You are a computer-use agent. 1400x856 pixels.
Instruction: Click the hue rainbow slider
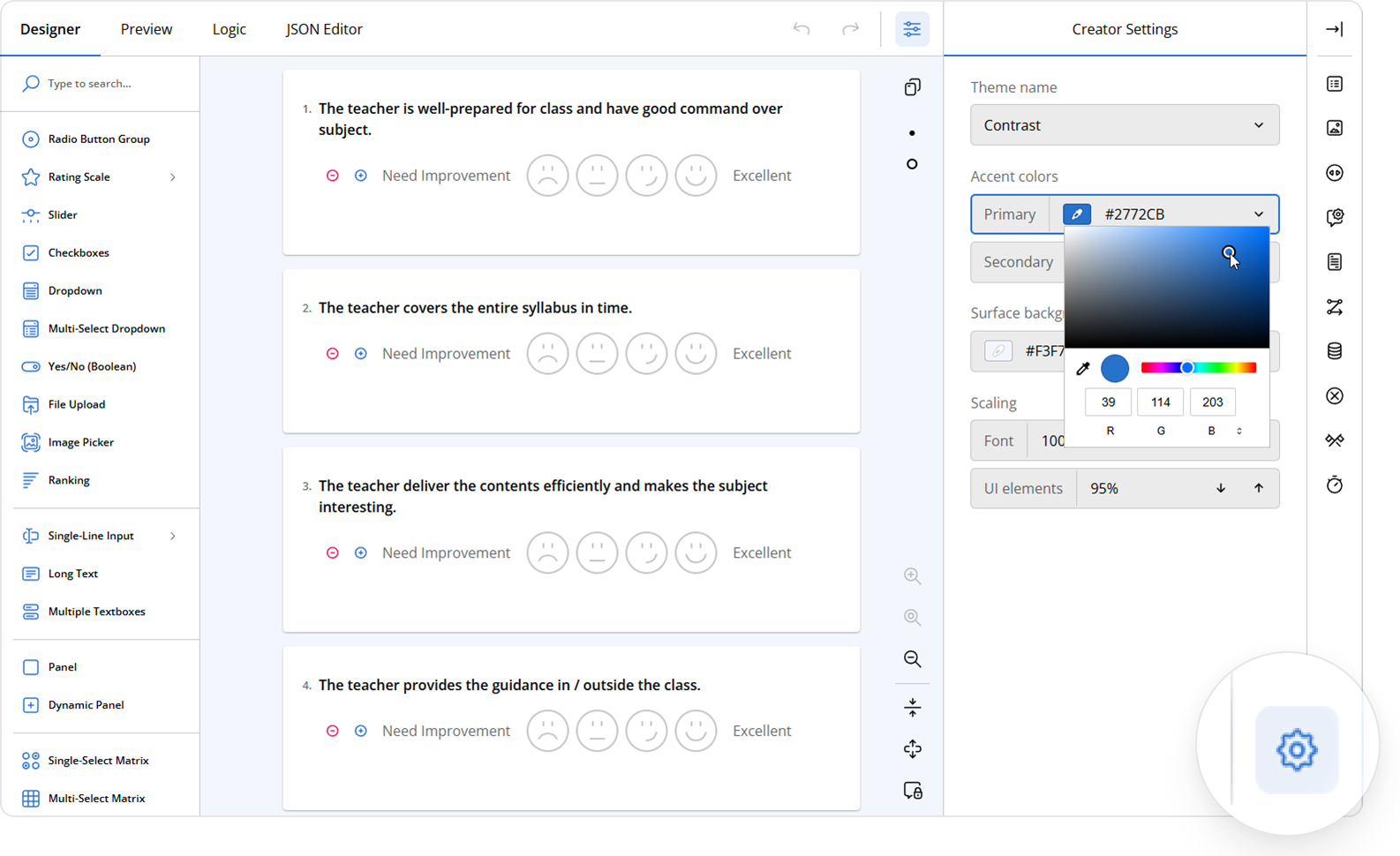(1199, 368)
